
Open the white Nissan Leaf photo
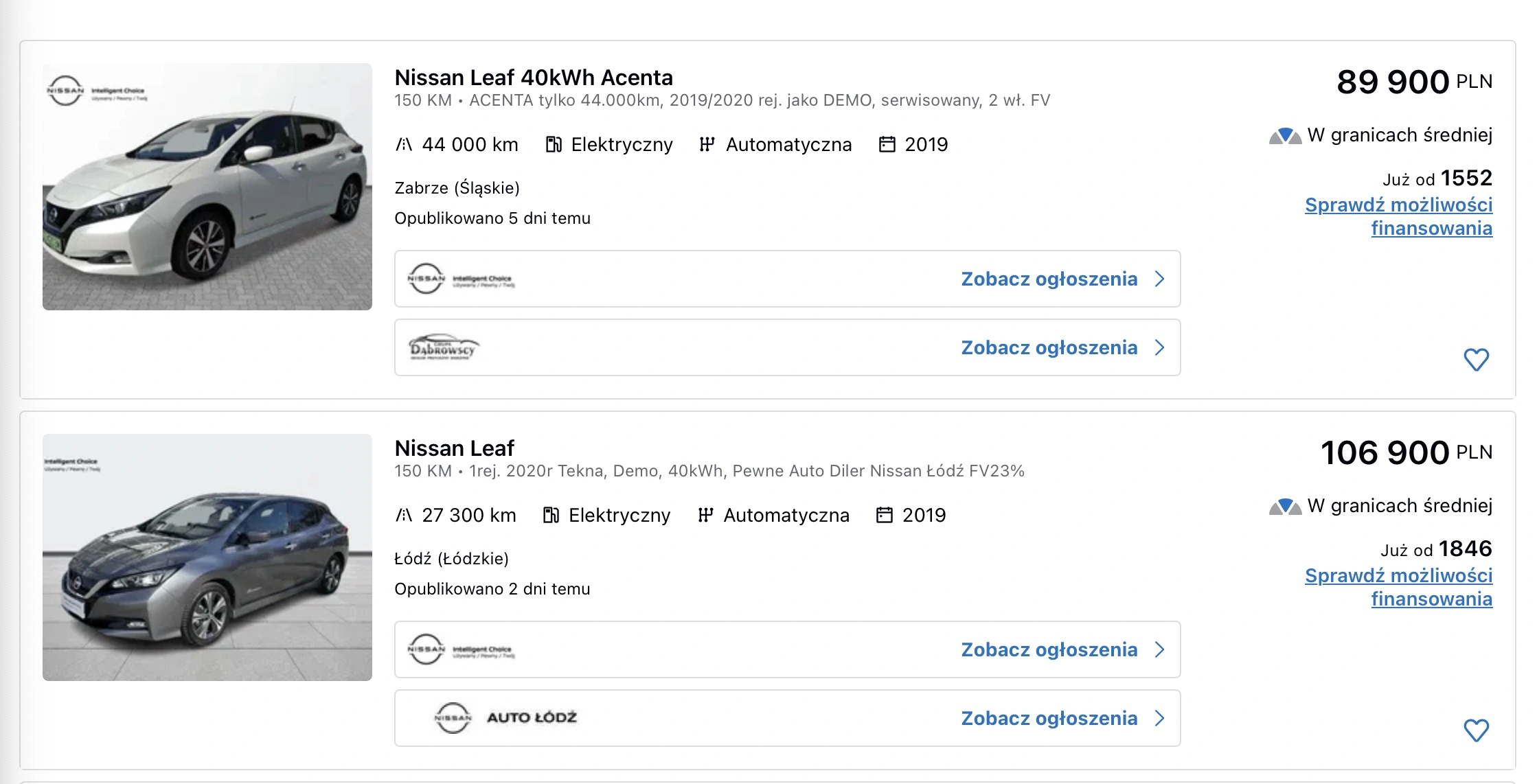click(207, 187)
